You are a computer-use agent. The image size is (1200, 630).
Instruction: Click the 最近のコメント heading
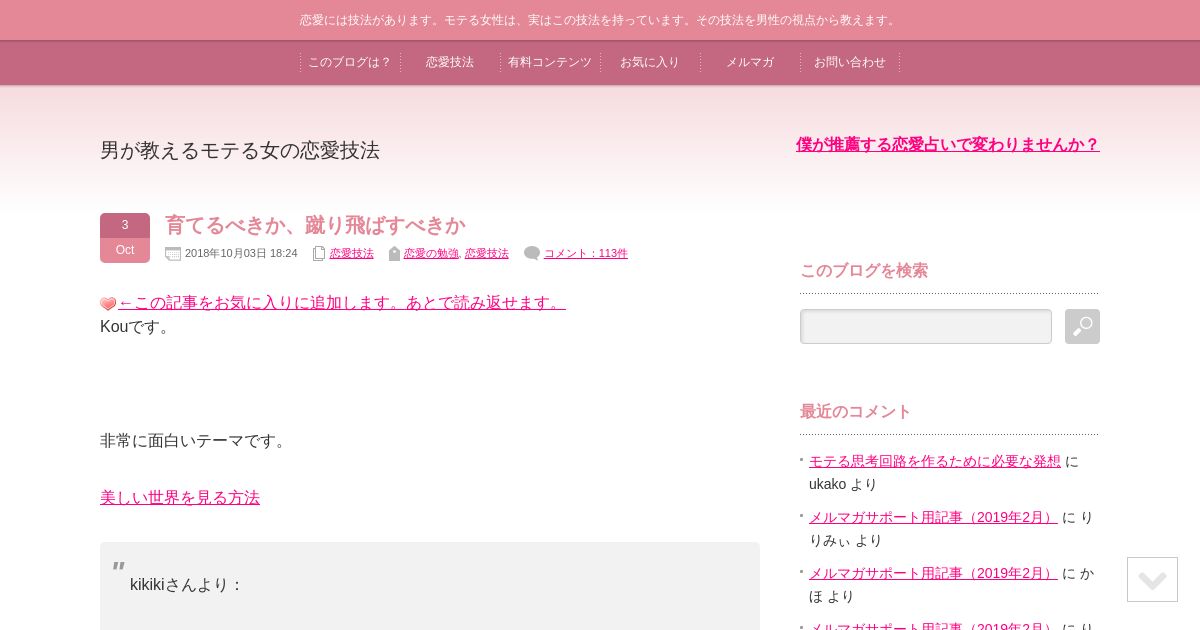click(856, 411)
